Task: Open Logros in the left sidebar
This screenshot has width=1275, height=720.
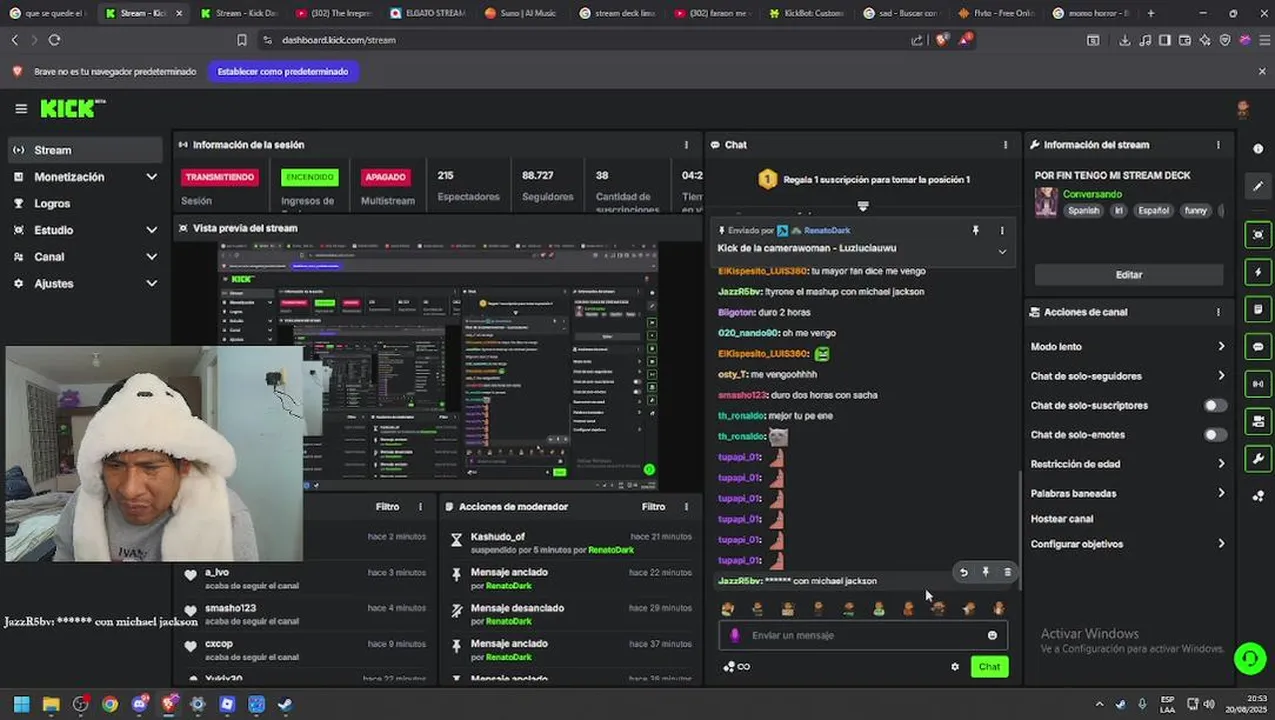Action: pos(84,203)
